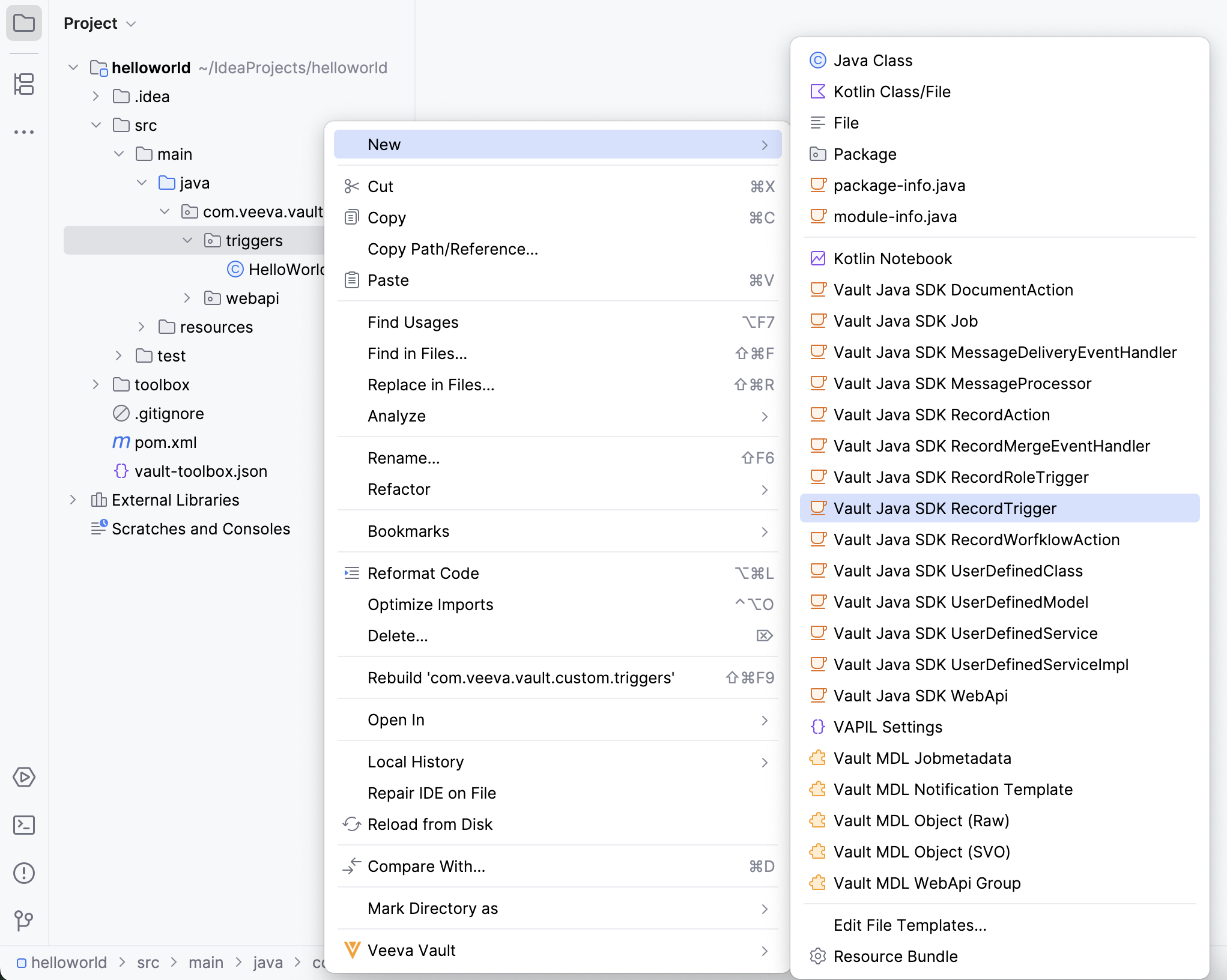Click the Copy clipboard icon

coord(352,218)
